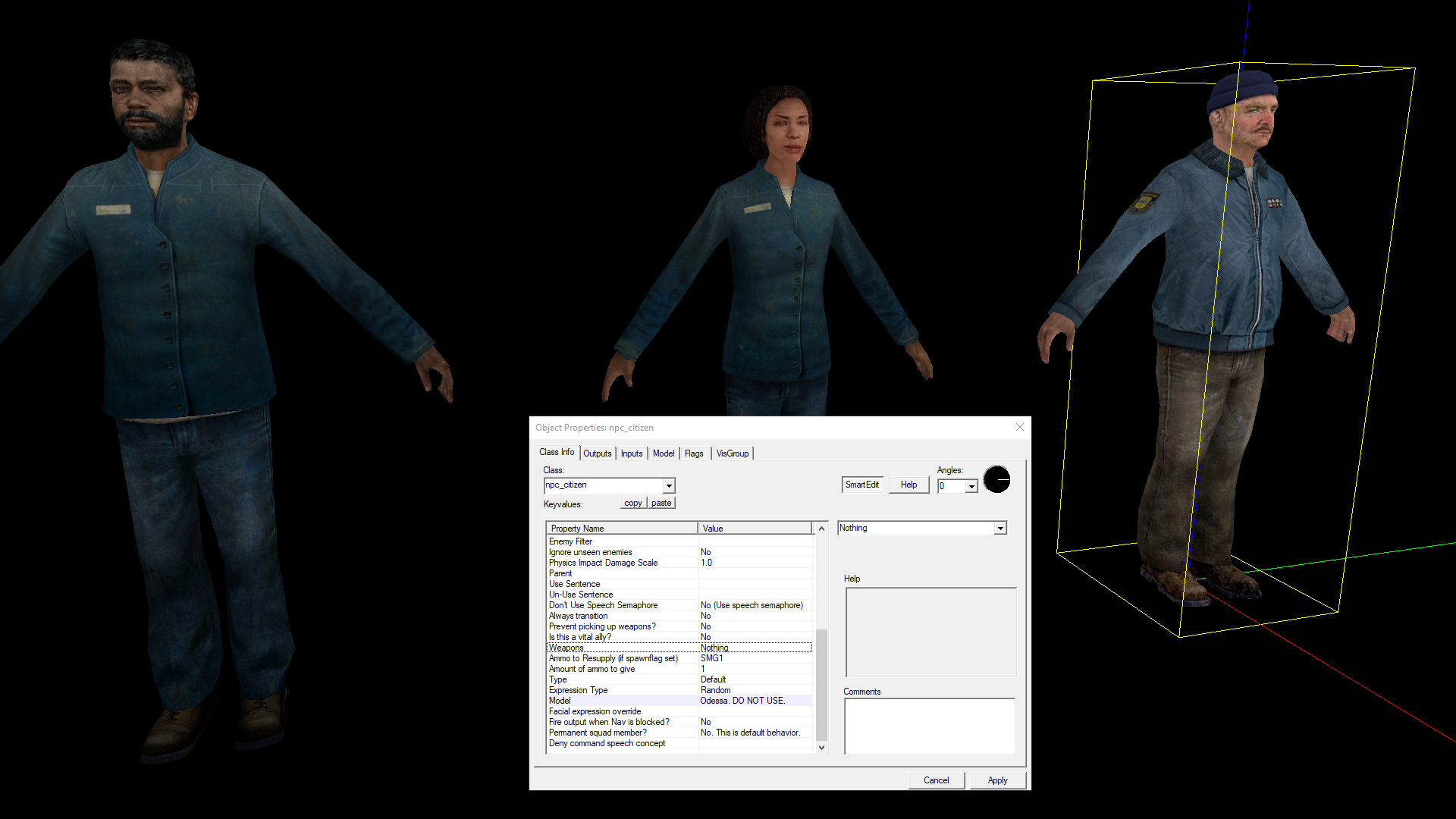The height and width of the screenshot is (819, 1456).
Task: Select the Un-Use Sentence property row
Action: [x=679, y=595]
